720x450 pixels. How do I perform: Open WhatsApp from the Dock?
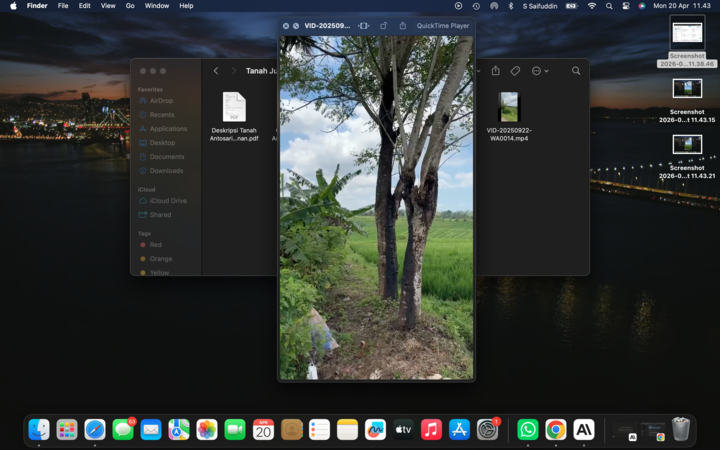click(527, 429)
